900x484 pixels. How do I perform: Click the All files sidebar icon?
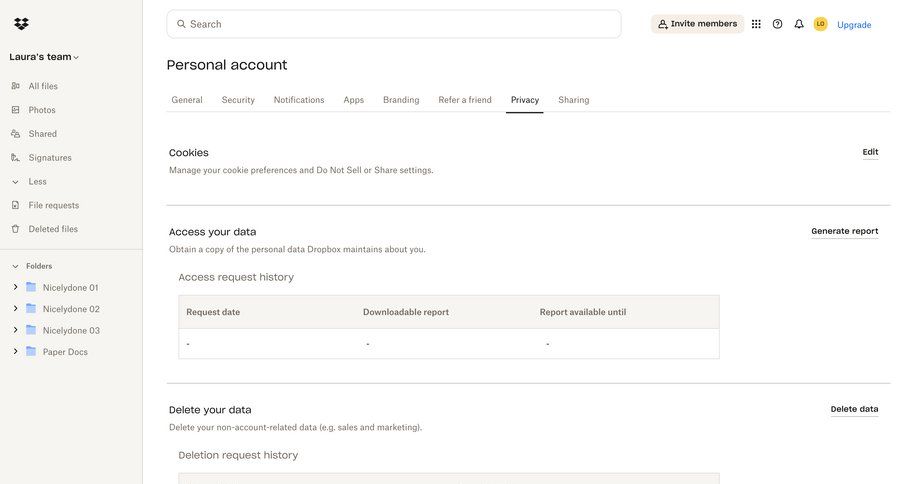(x=15, y=86)
